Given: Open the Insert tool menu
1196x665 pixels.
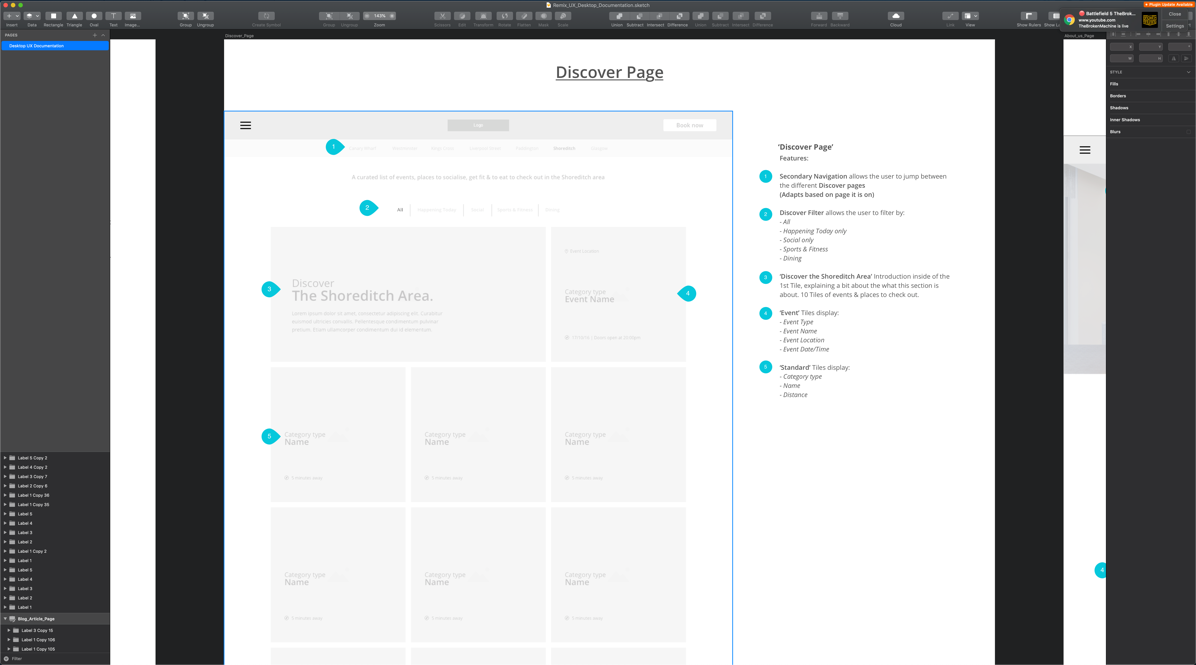Looking at the screenshot, I should tap(11, 16).
